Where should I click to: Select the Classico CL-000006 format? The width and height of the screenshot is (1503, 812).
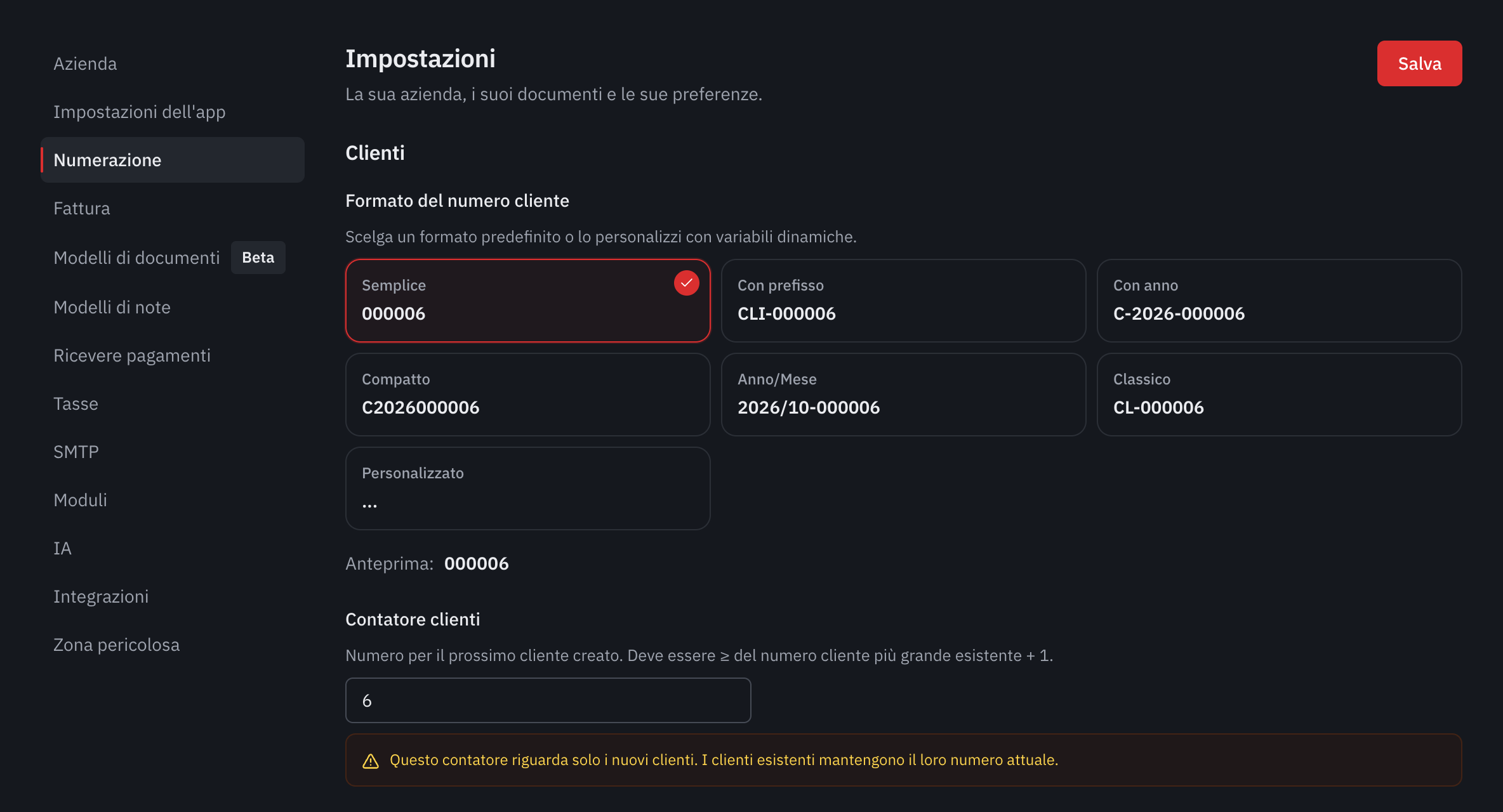click(x=1279, y=395)
